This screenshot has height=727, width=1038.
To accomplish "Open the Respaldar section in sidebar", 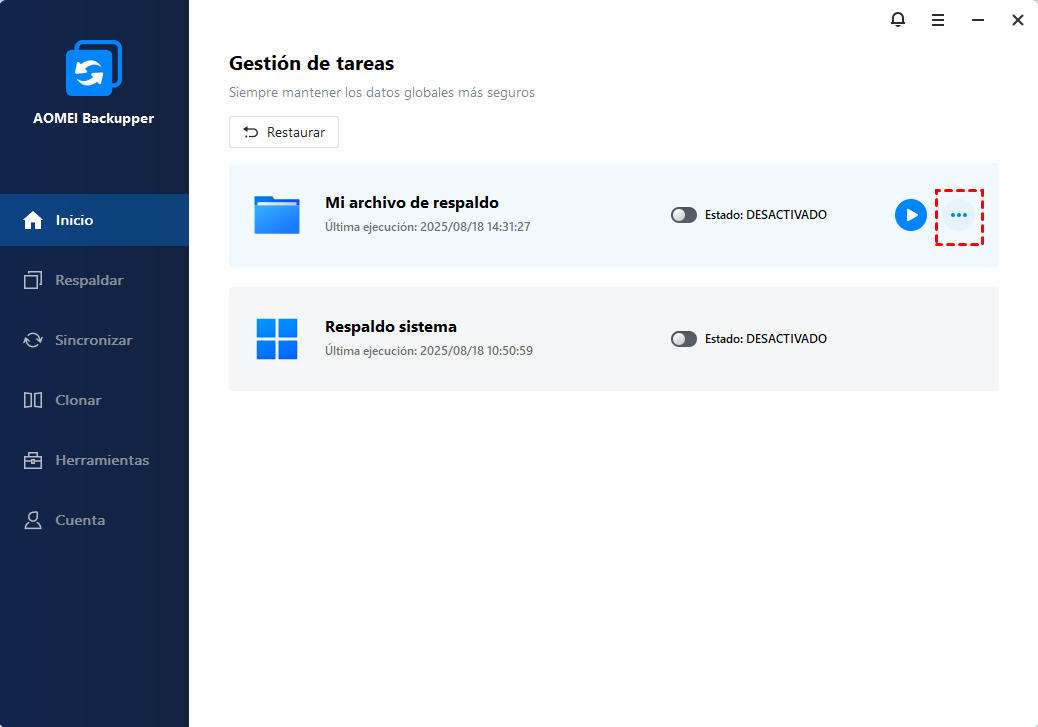I will pyautogui.click(x=94, y=280).
